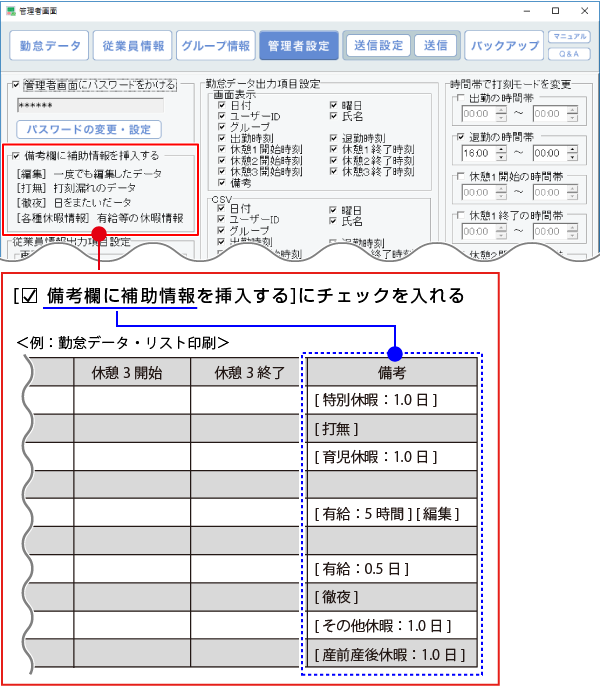Viewport: 600px width, 686px height.
Task: Toggle 退勤の時間帯 checkbox
Action: pyautogui.click(x=460, y=137)
